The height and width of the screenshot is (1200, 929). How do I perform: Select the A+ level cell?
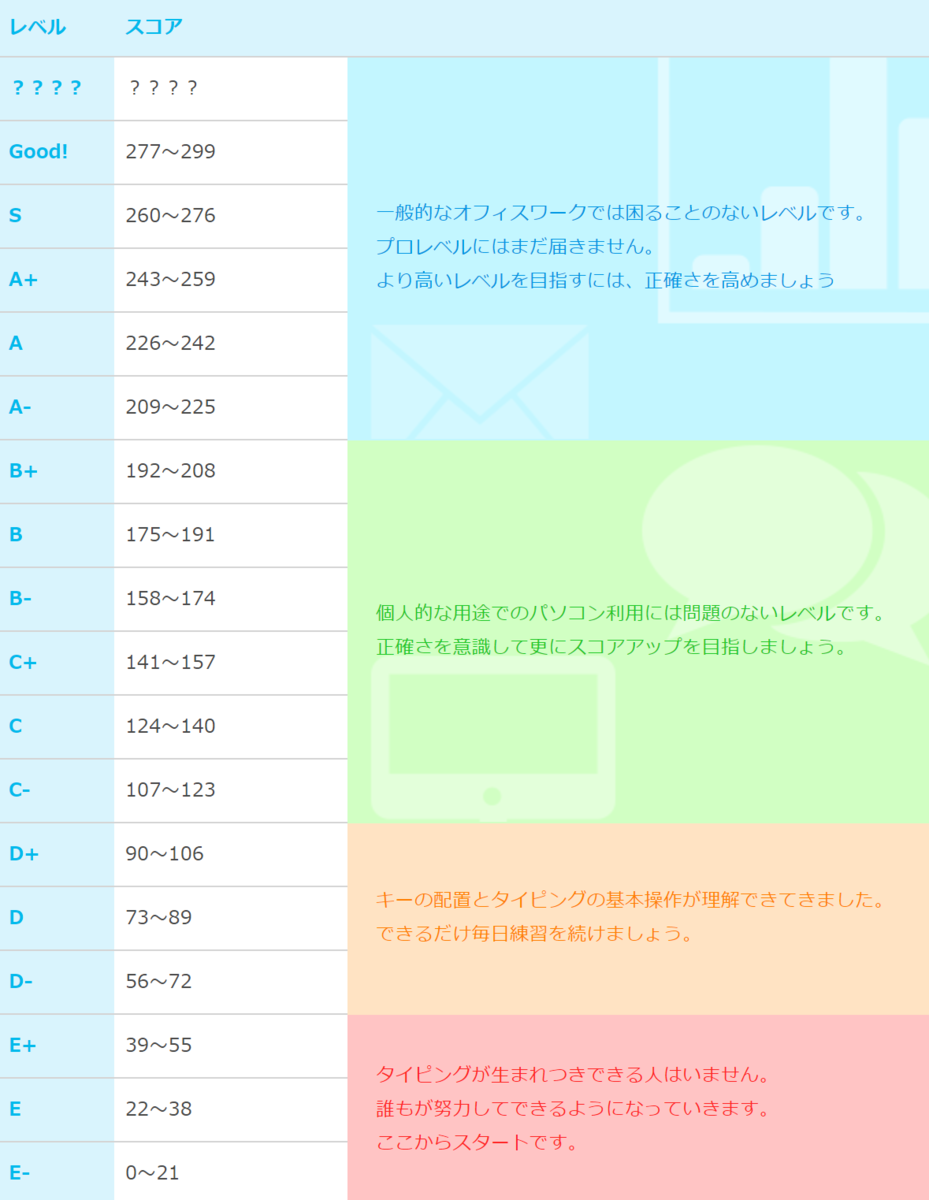pyautogui.click(x=57, y=281)
